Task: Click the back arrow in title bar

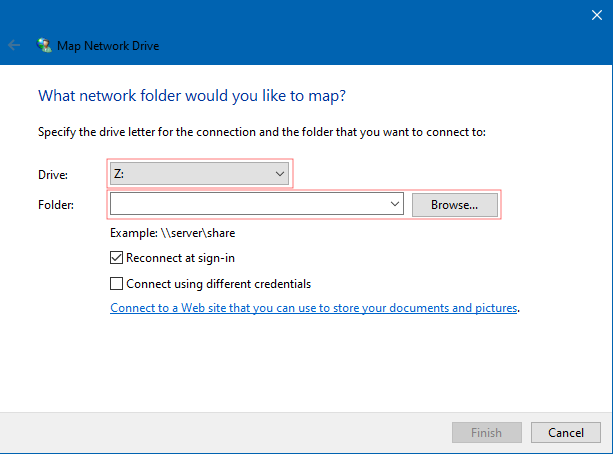Action: [x=14, y=45]
